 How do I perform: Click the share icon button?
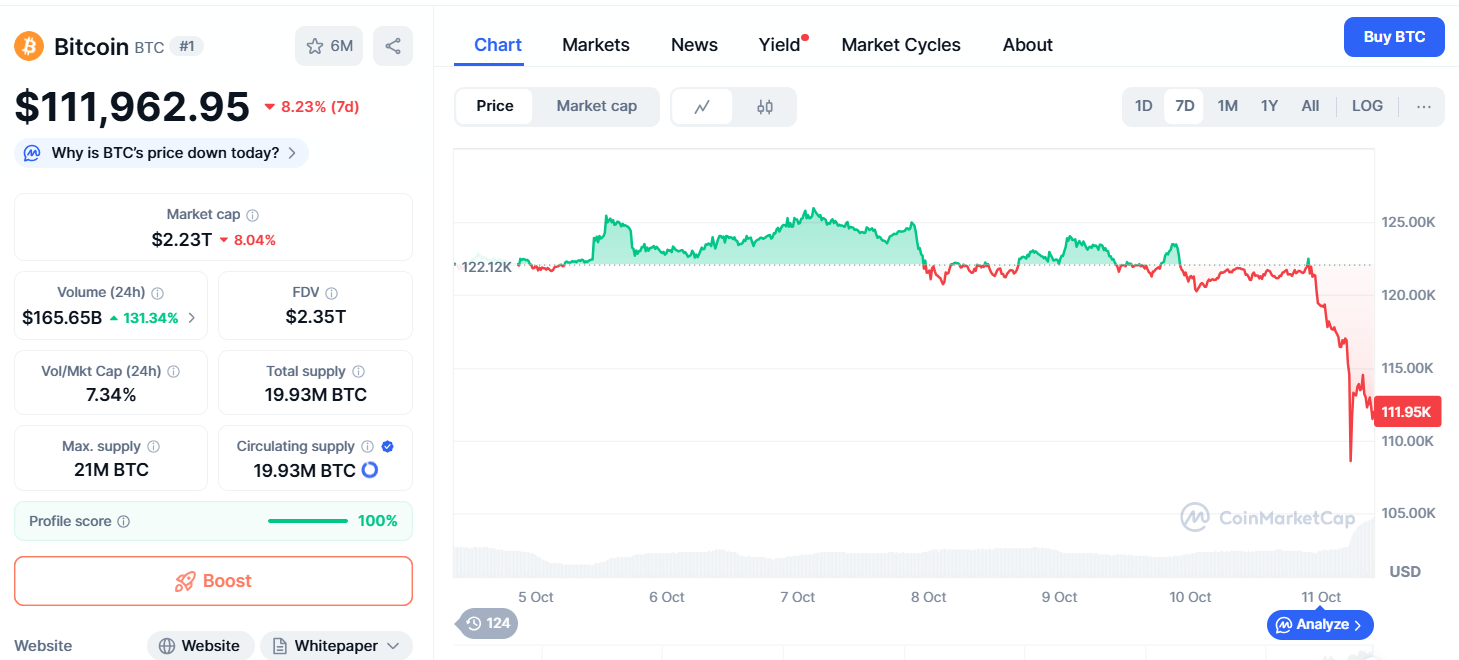393,46
